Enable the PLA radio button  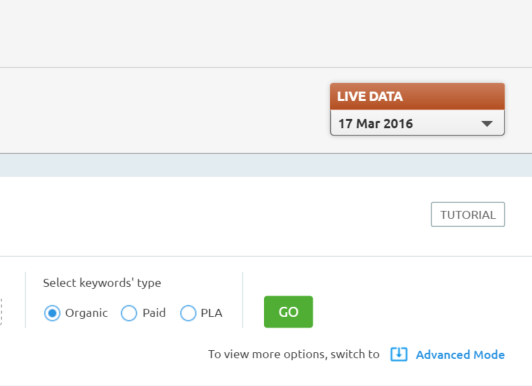[188, 313]
